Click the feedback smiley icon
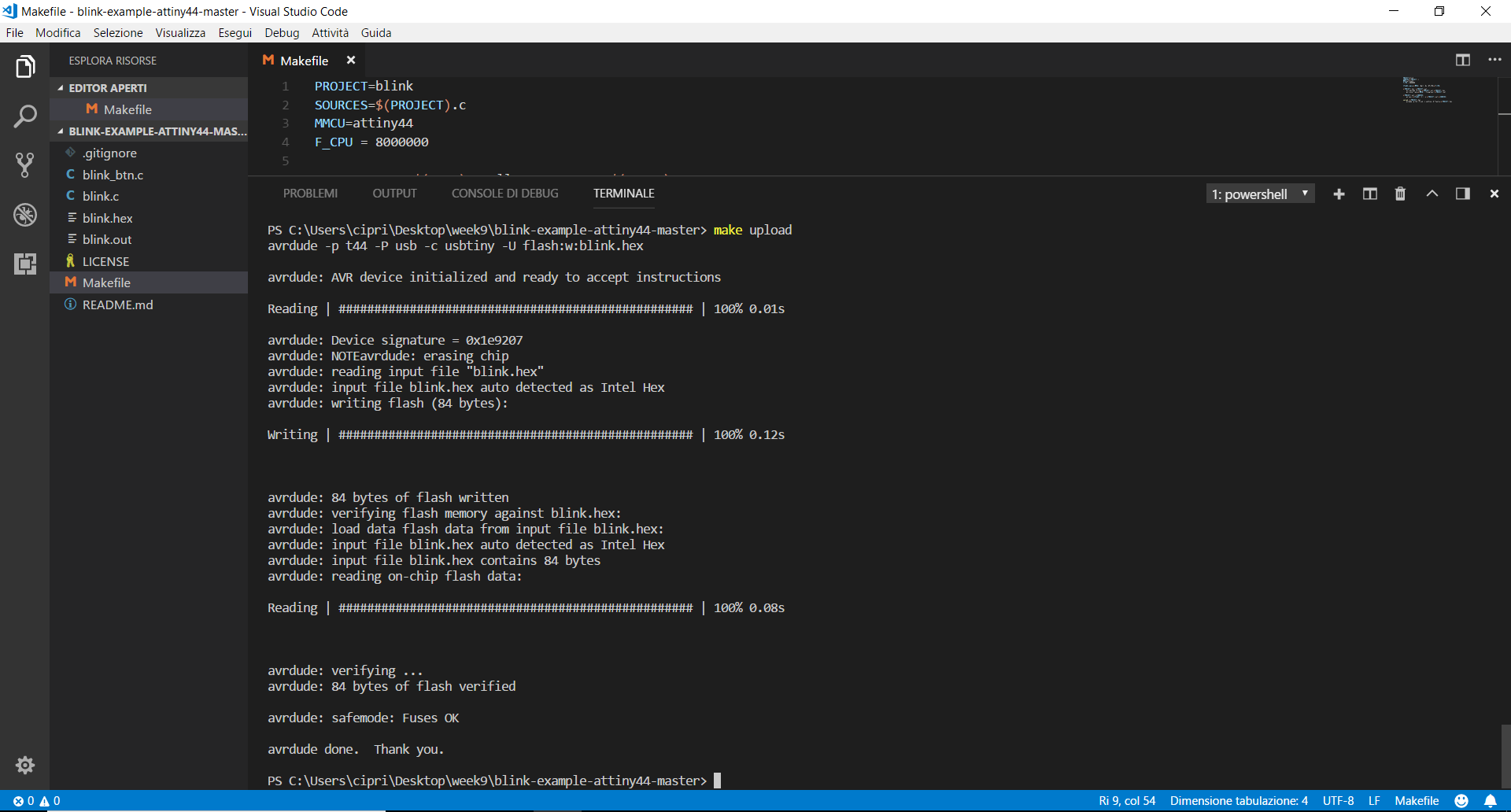Viewport: 1511px width, 812px height. click(1461, 801)
